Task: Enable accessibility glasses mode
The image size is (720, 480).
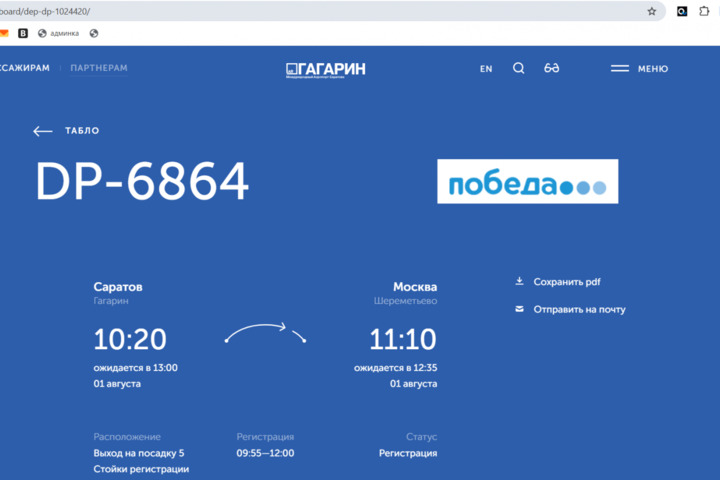Action: (551, 68)
